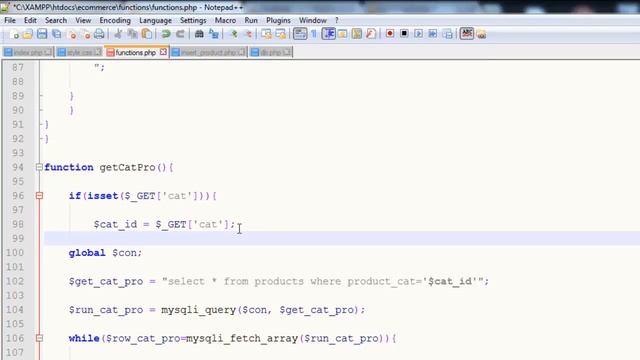
Task: Open the Run menu
Action: 251,20
